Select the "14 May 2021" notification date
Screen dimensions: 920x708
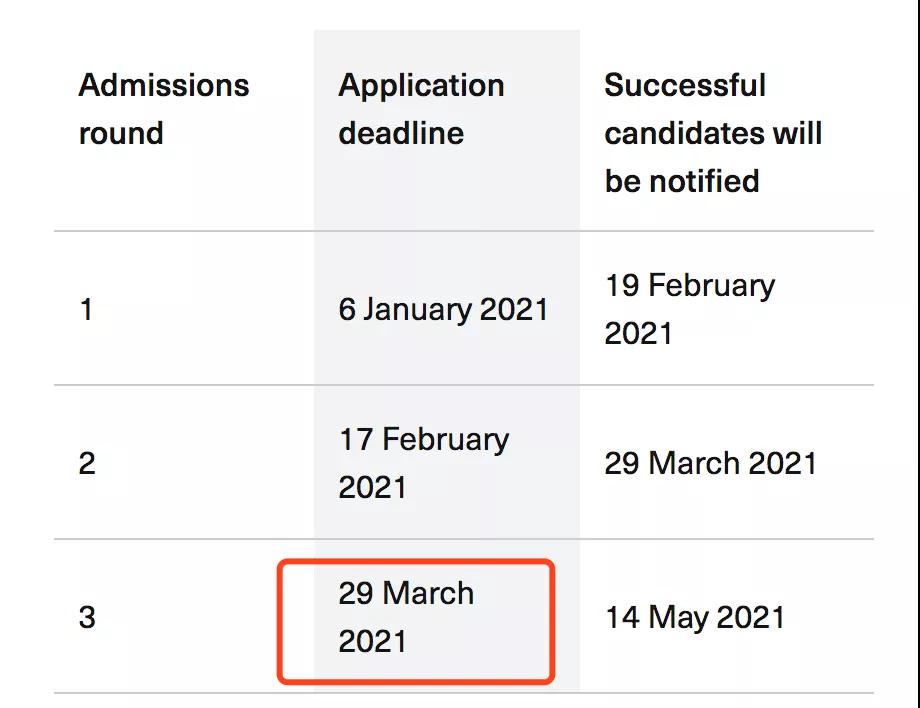(694, 617)
